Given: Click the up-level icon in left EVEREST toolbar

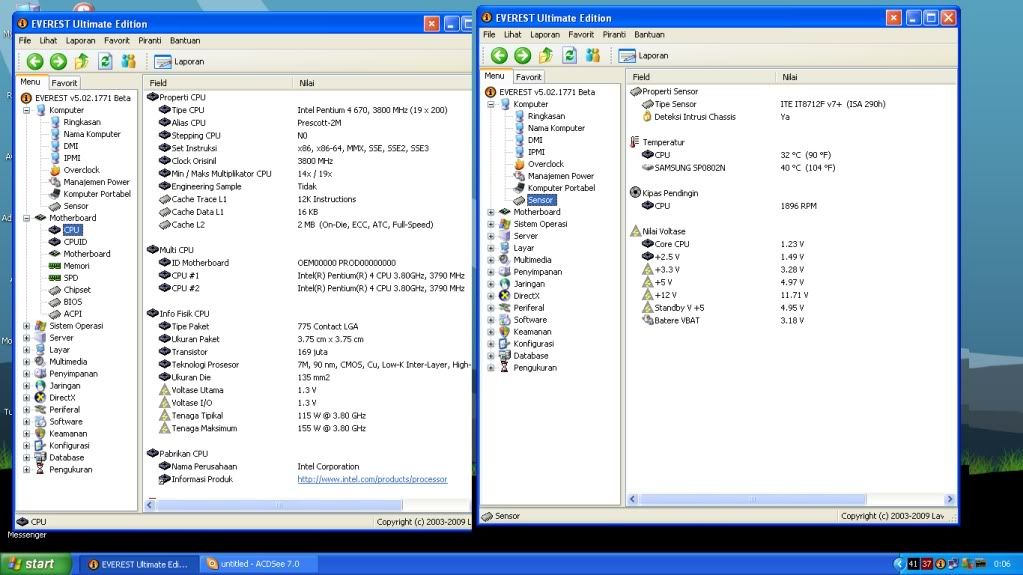Looking at the screenshot, I should 82,61.
